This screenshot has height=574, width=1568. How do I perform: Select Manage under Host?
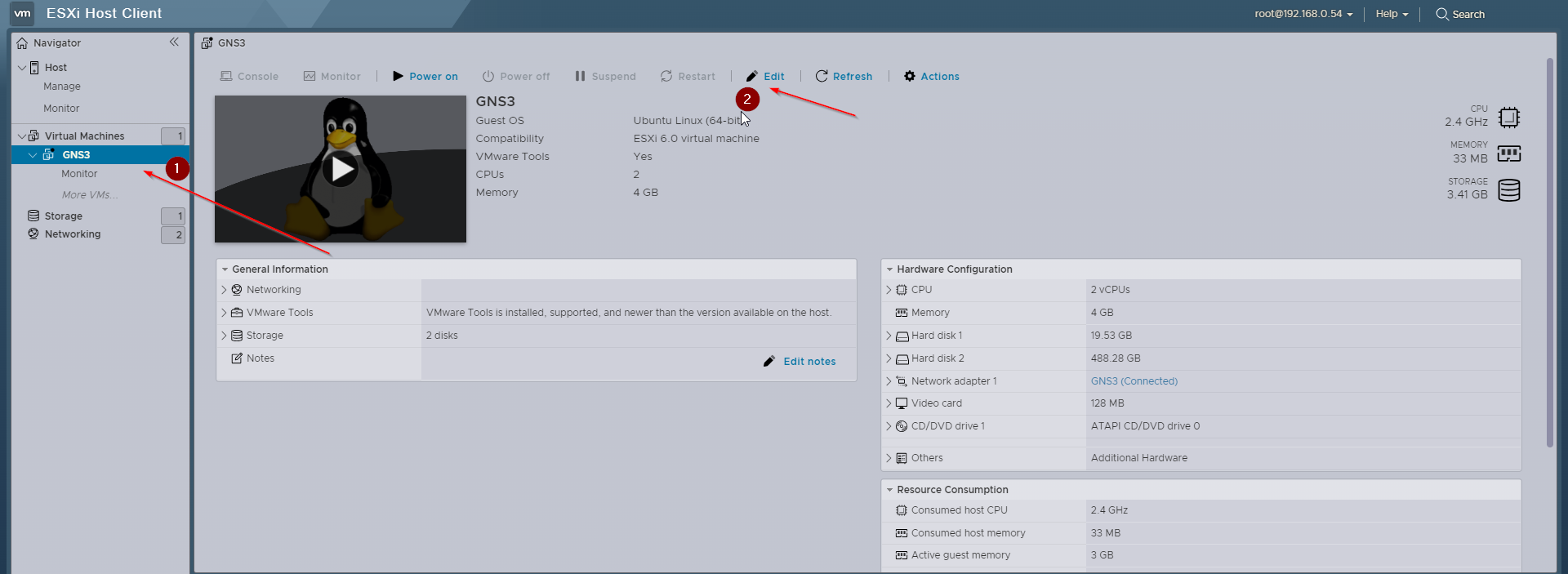62,87
